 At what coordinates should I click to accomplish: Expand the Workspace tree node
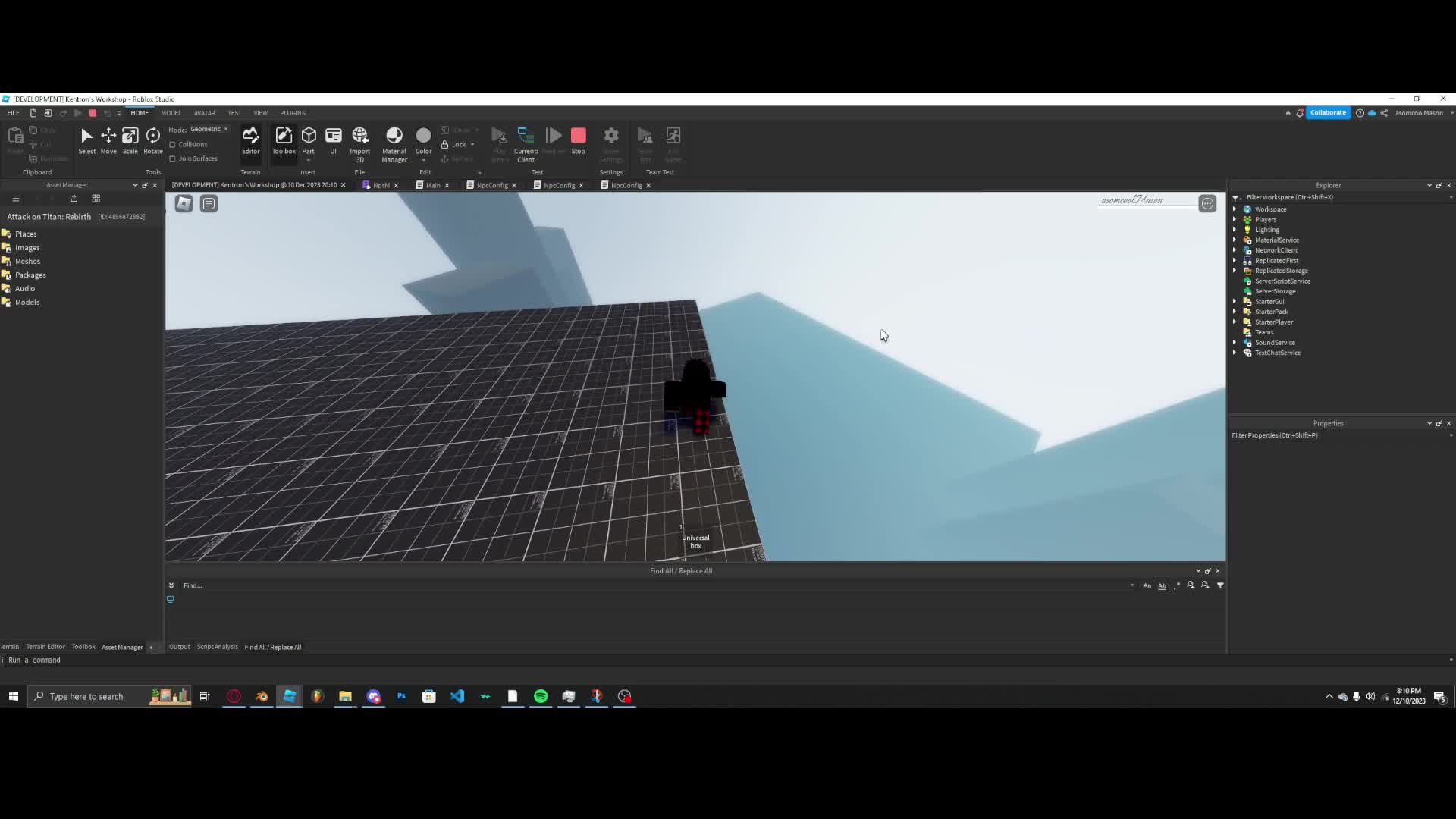[1235, 209]
